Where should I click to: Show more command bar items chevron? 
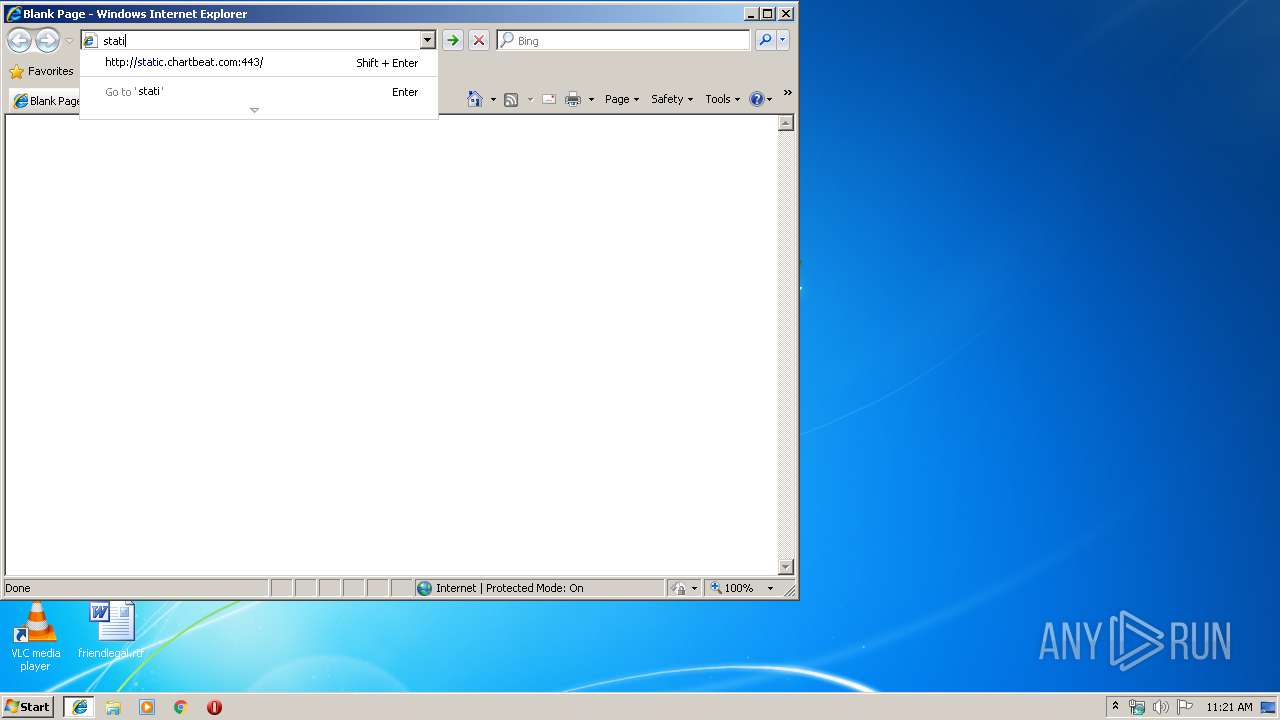[x=787, y=93]
